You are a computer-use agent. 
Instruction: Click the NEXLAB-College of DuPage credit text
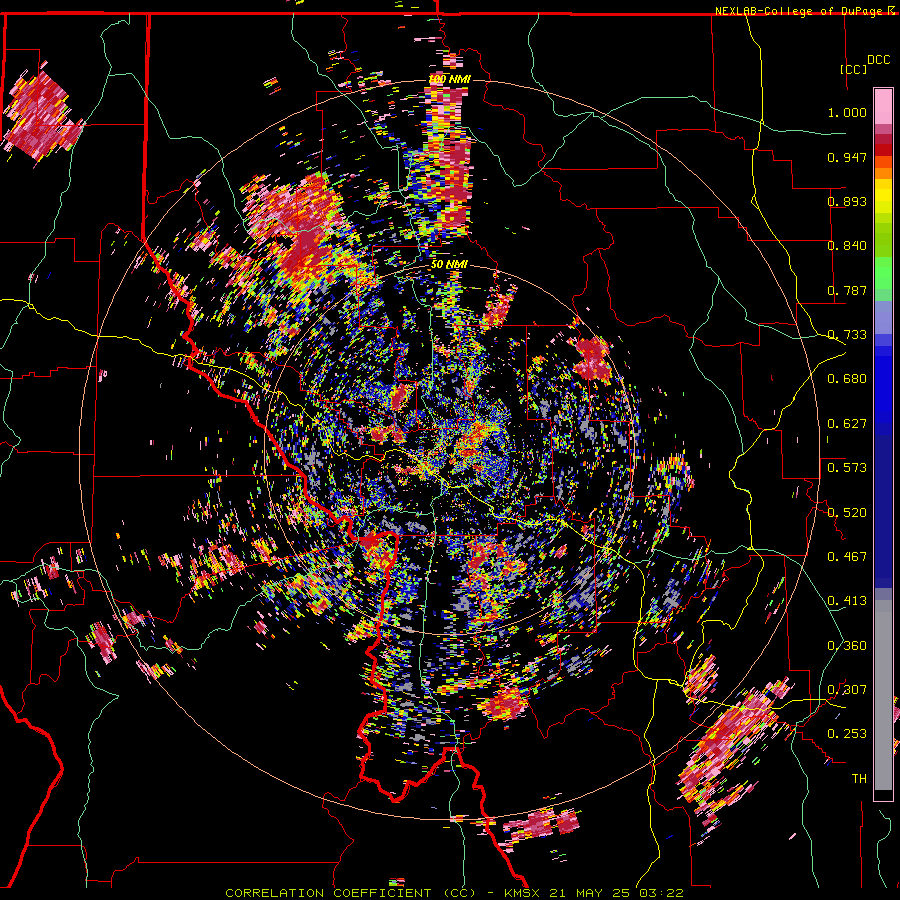pyautogui.click(x=798, y=11)
